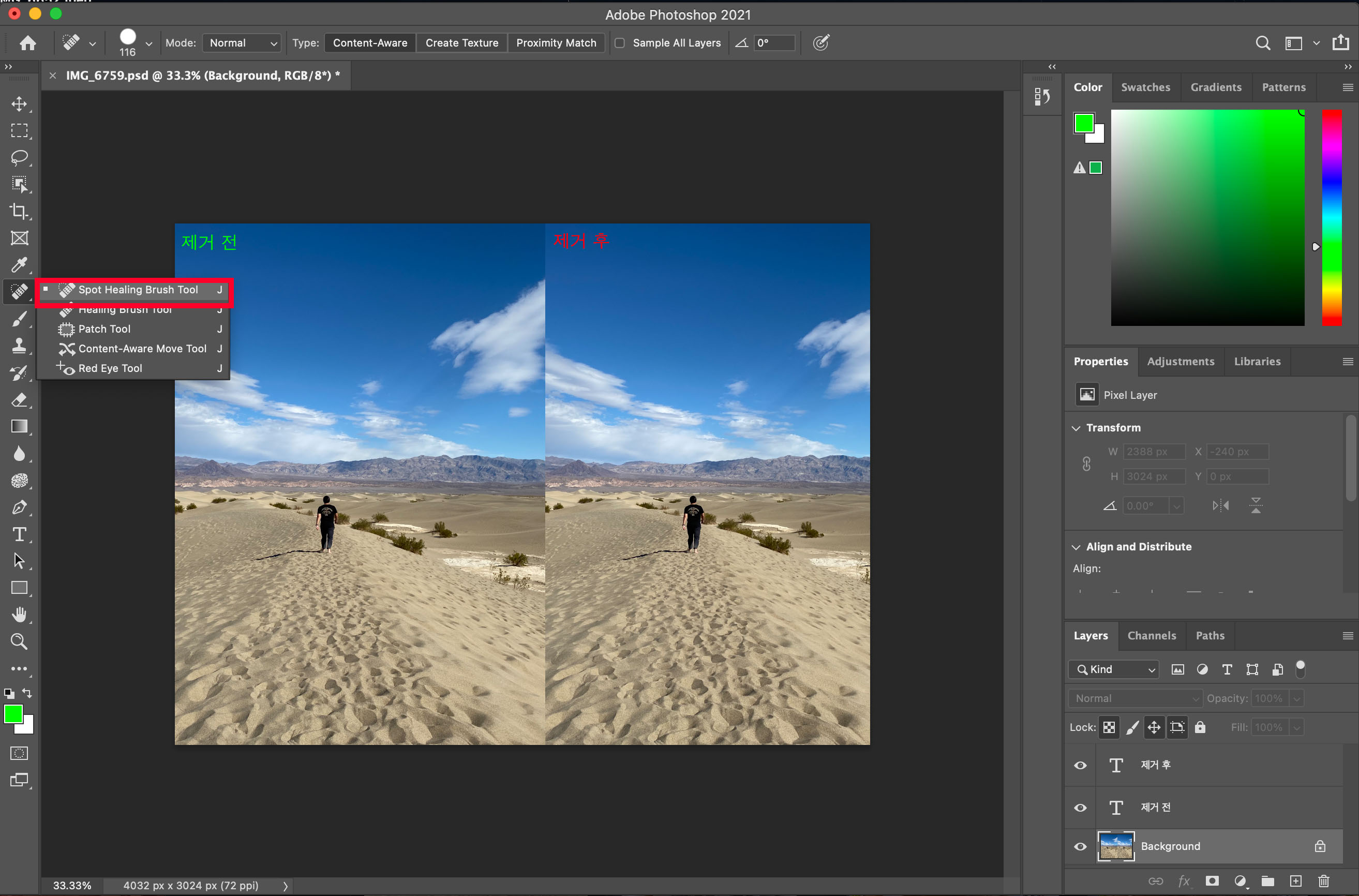
Task: Select the Horizontal Type tool
Action: coord(20,534)
